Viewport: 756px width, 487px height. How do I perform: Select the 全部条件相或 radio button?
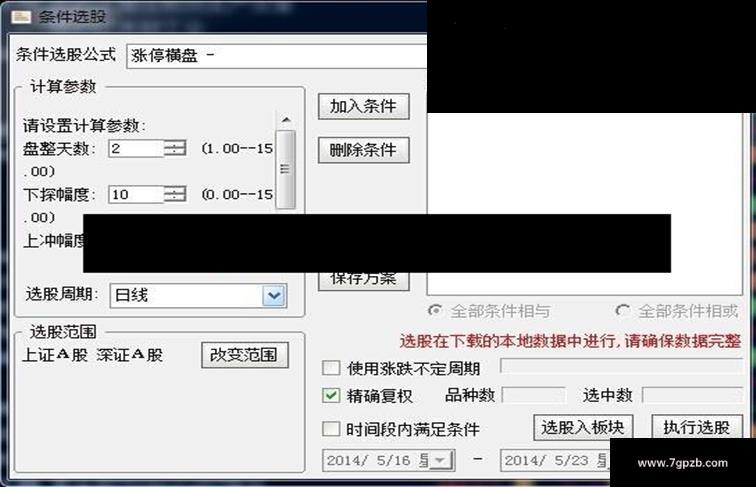coord(622,311)
